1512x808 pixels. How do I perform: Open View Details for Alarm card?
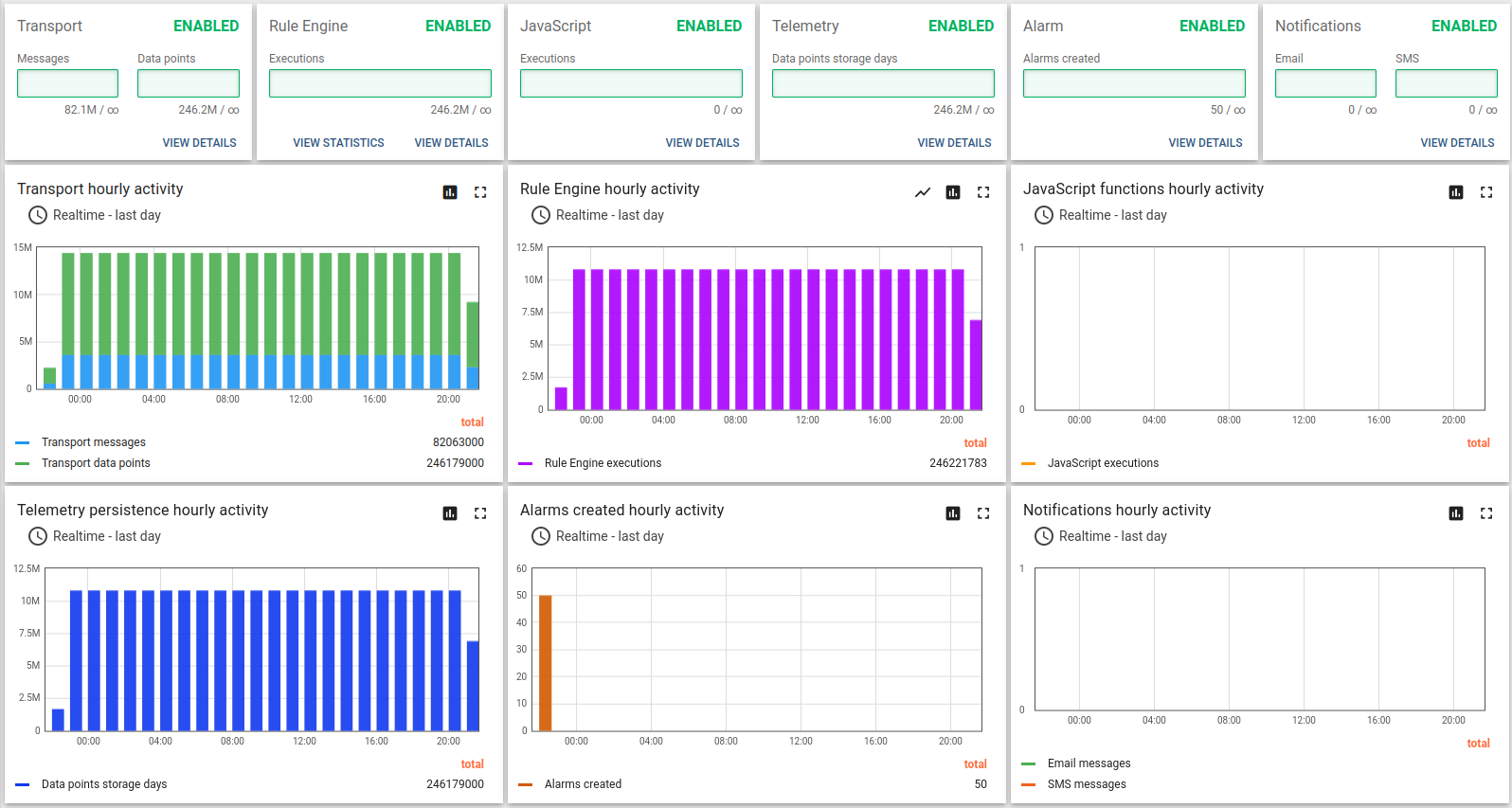click(x=1205, y=143)
